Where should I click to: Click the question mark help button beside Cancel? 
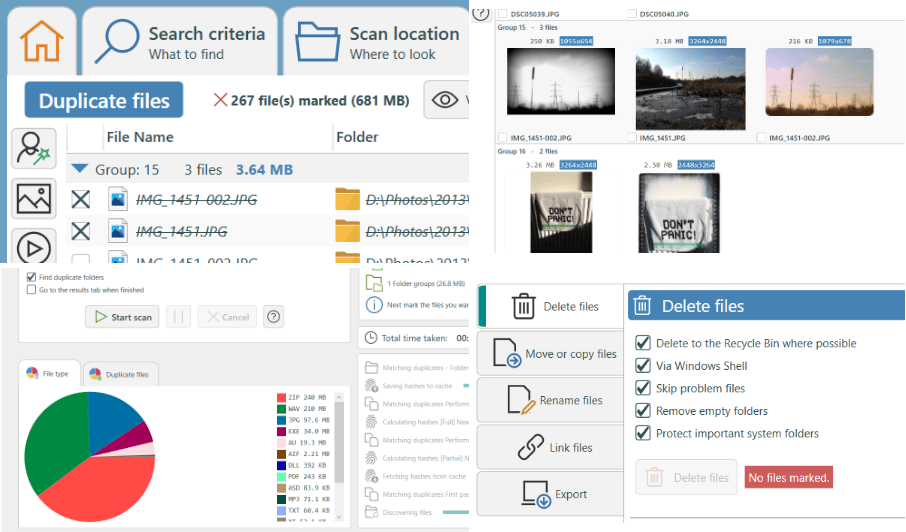[x=273, y=317]
